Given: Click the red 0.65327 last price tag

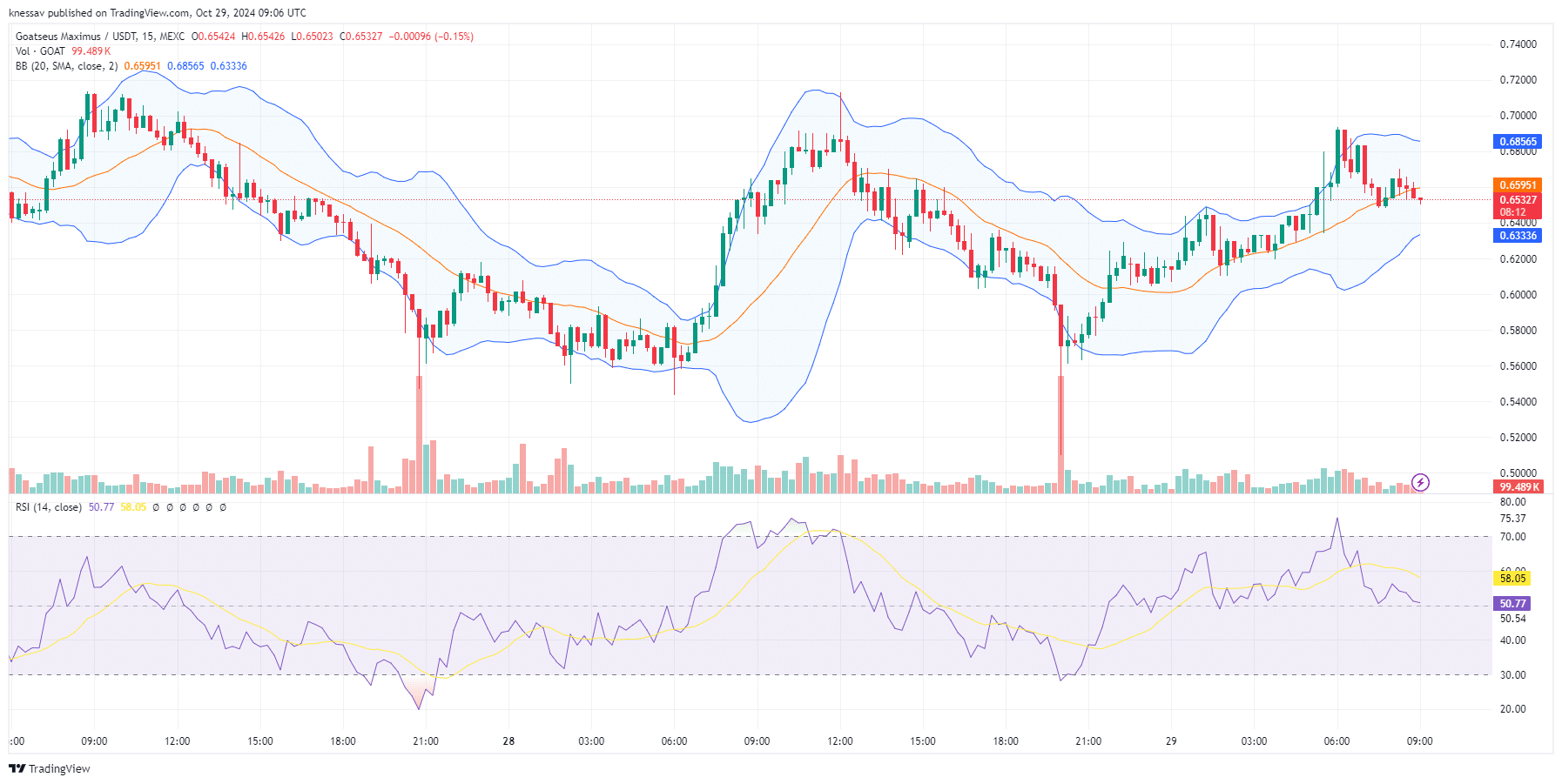Looking at the screenshot, I should [x=1518, y=200].
